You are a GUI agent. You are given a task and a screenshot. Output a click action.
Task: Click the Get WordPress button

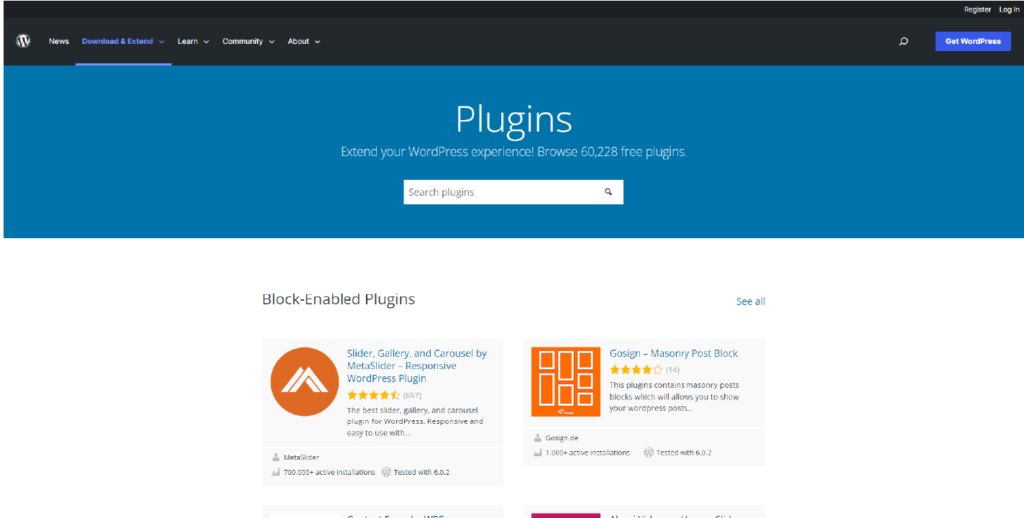tap(973, 41)
